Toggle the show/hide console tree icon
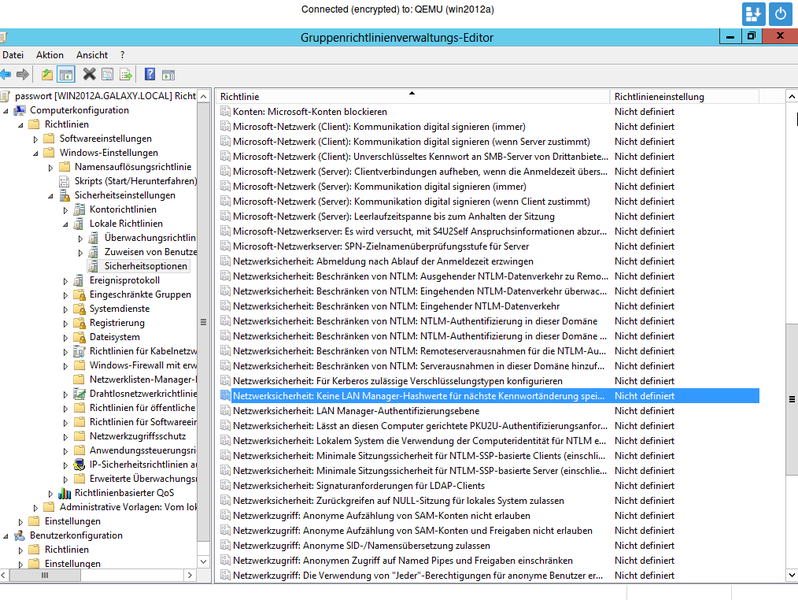Viewport: 798px width, 600px height. (66, 74)
